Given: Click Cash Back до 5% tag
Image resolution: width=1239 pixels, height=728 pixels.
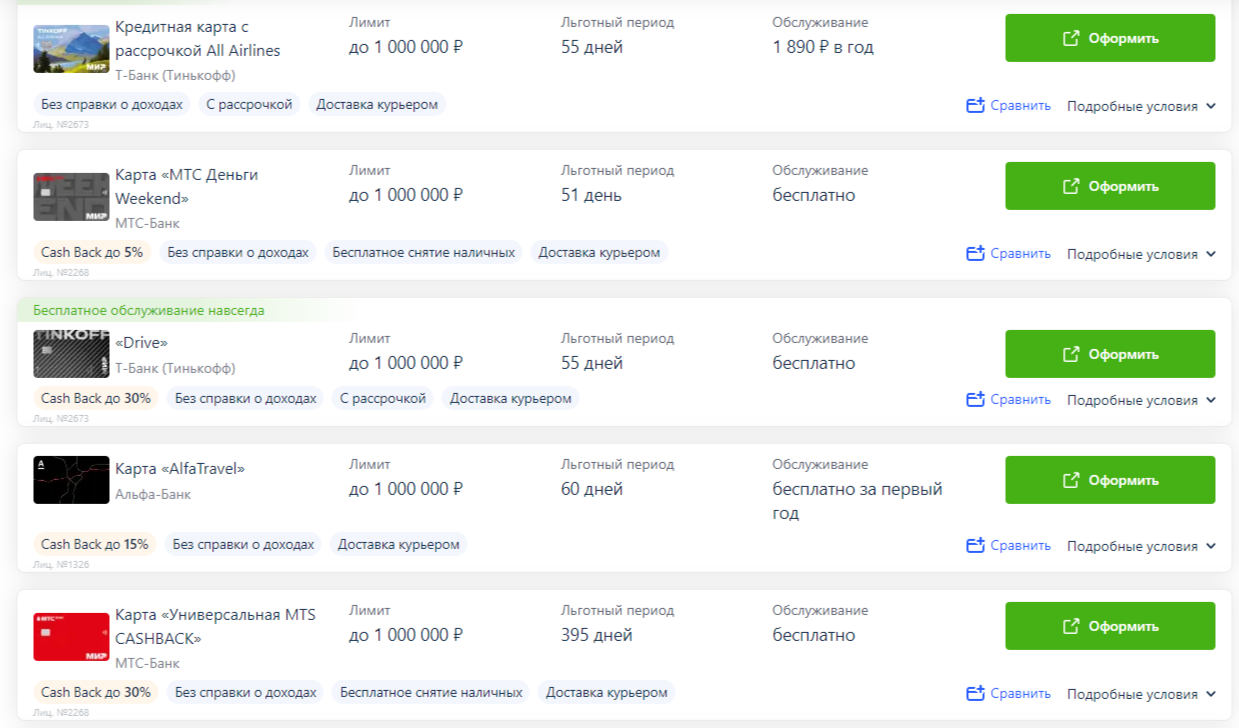Looking at the screenshot, I should pyautogui.click(x=92, y=252).
